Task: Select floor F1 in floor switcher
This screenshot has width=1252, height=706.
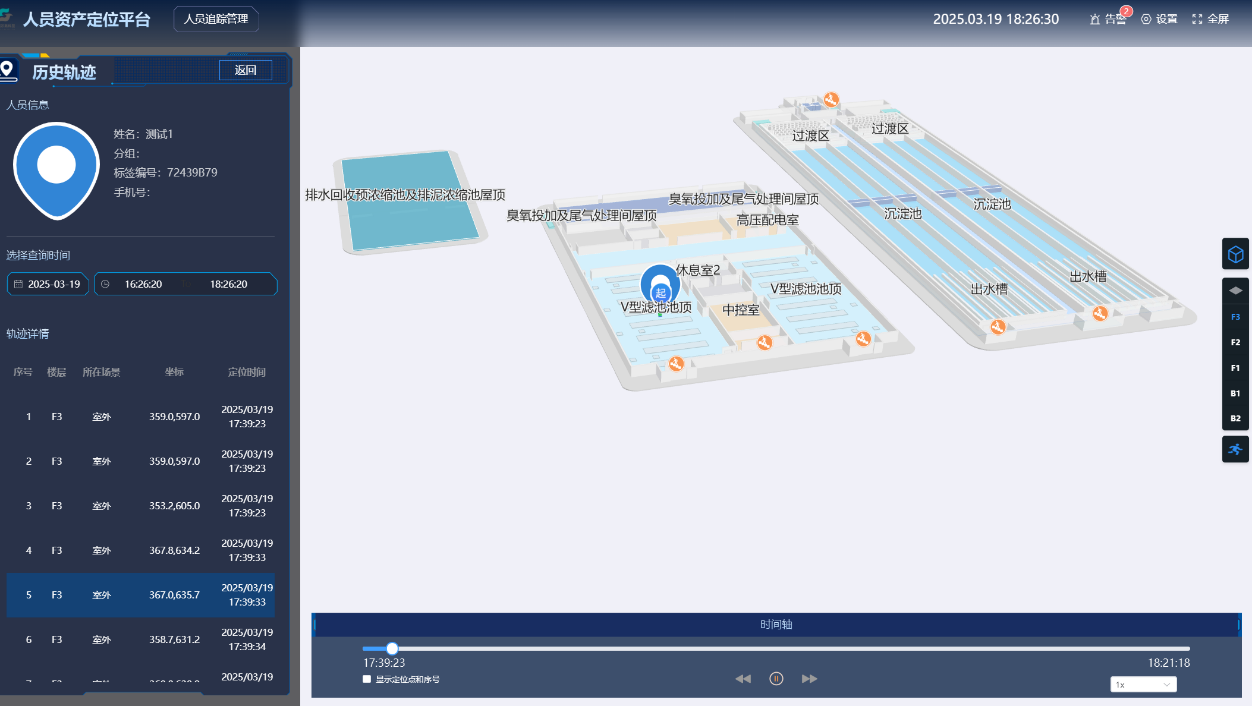Action: coord(1236,368)
